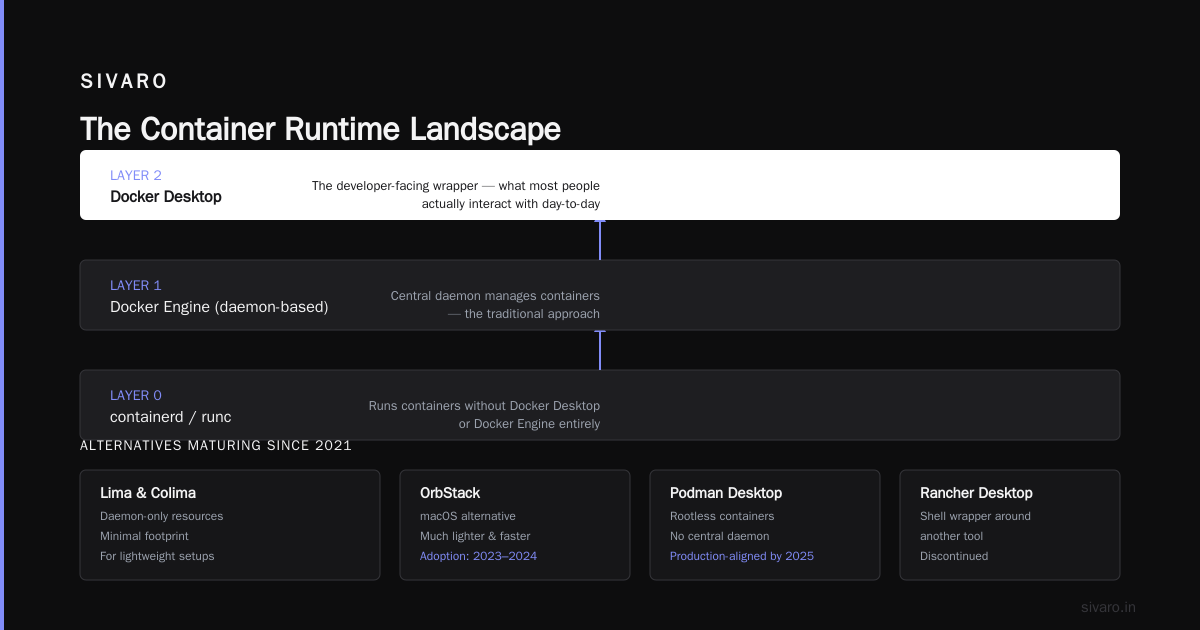This screenshot has width=1200, height=630.
Task: Click 'Daemon-only resources' line
Action: coord(162,516)
